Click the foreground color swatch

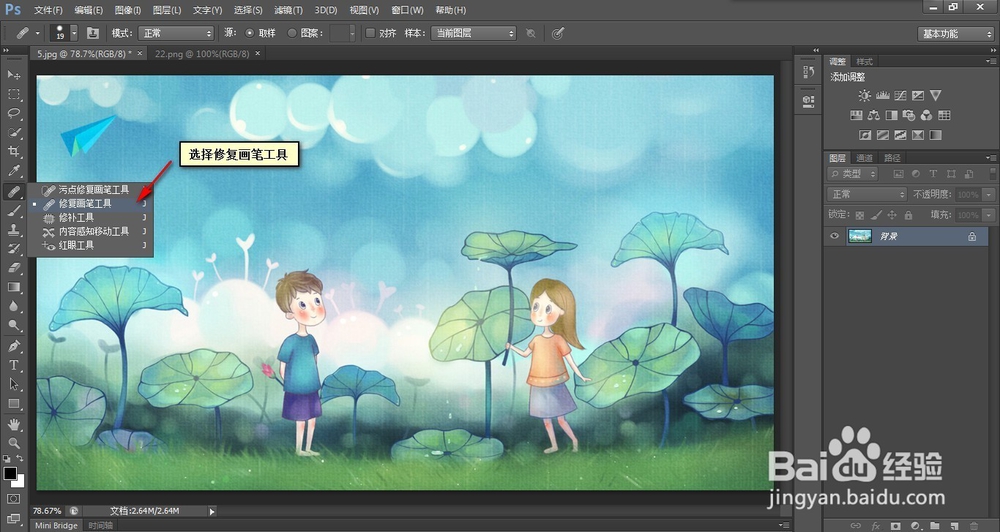(10, 473)
